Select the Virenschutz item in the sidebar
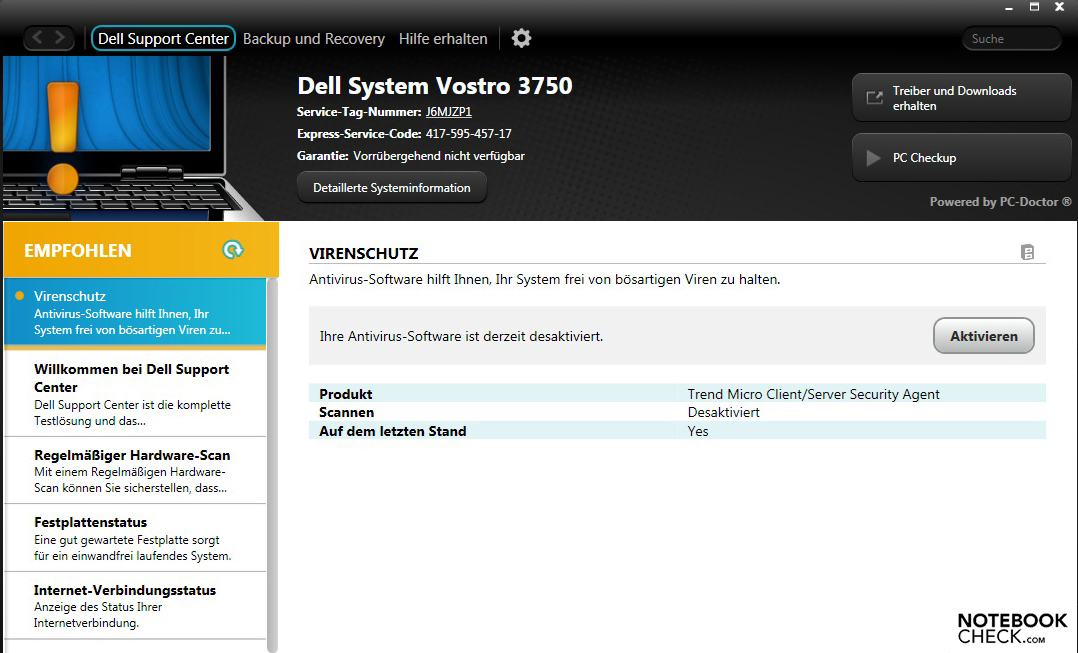Image resolution: width=1078 pixels, height=653 pixels. [x=135, y=312]
